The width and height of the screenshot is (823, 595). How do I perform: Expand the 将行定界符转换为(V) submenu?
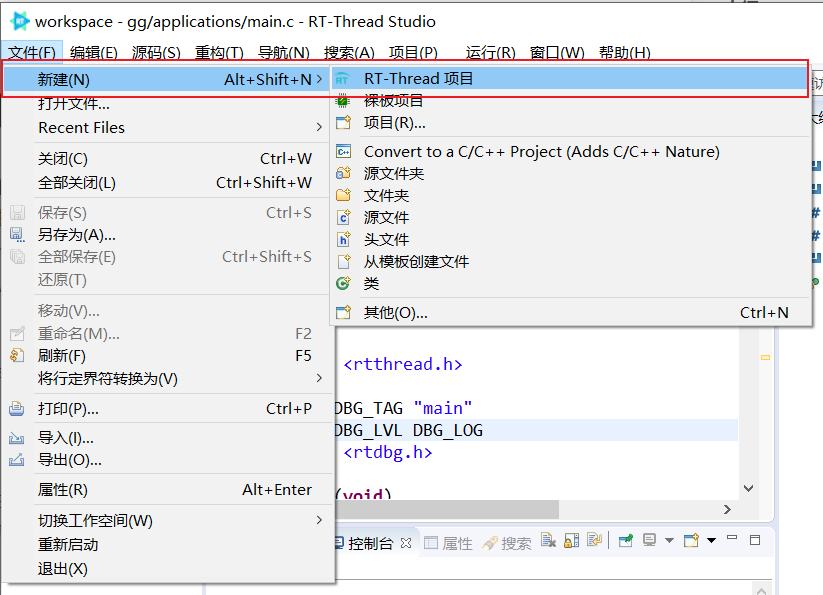click(x=319, y=378)
